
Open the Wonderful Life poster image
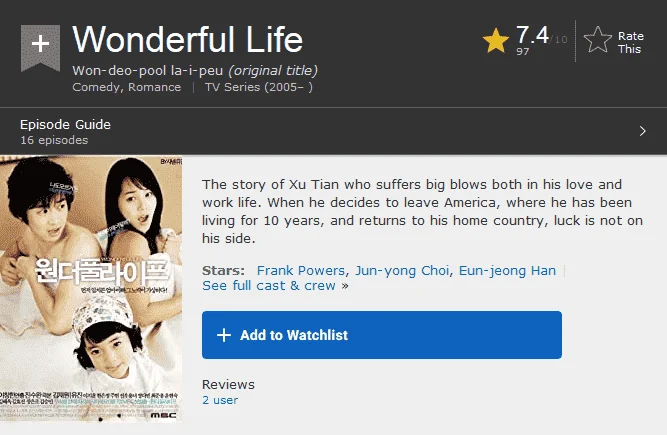pos(91,289)
